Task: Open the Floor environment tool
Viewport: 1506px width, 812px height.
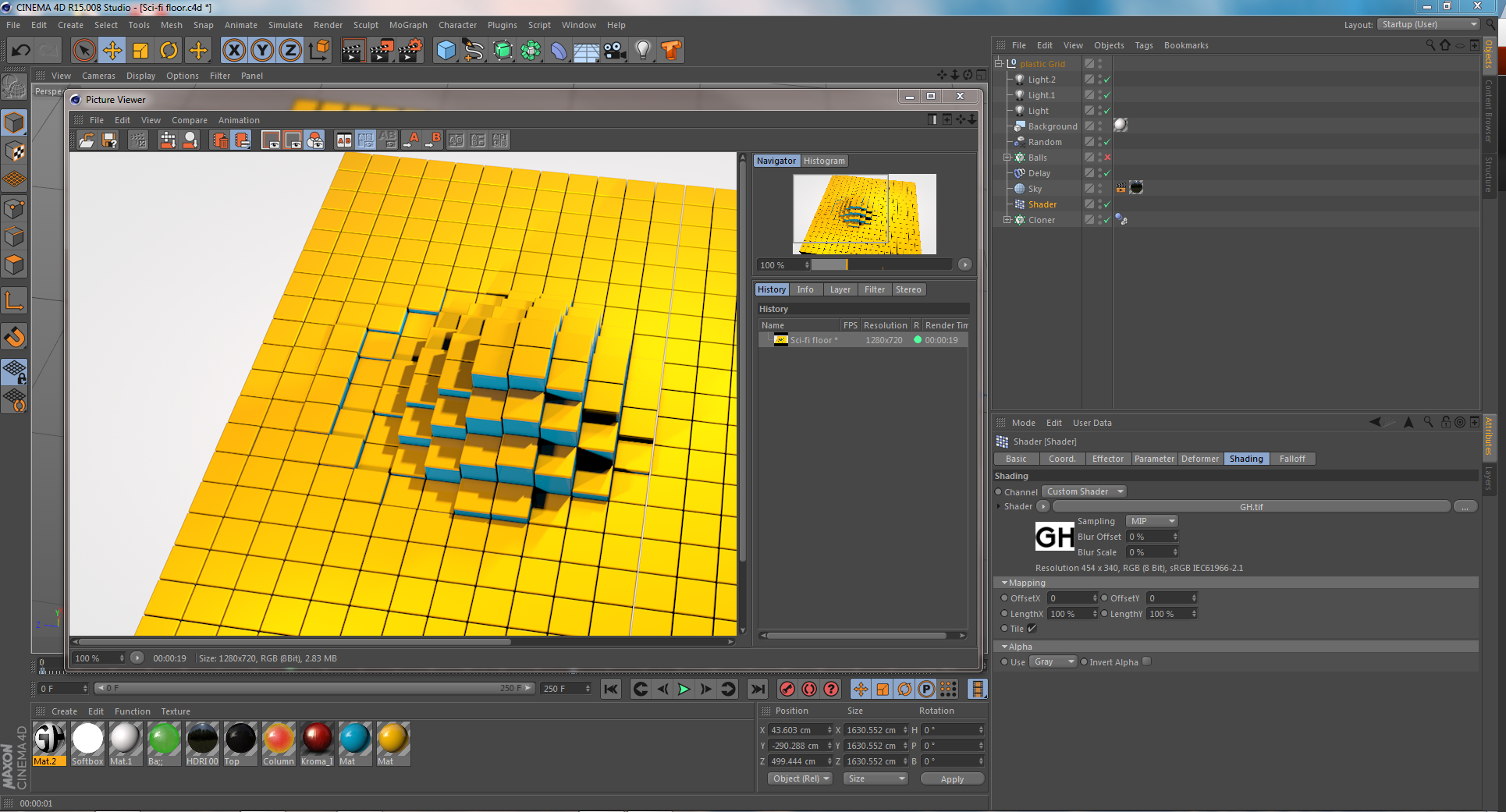Action: [587, 51]
